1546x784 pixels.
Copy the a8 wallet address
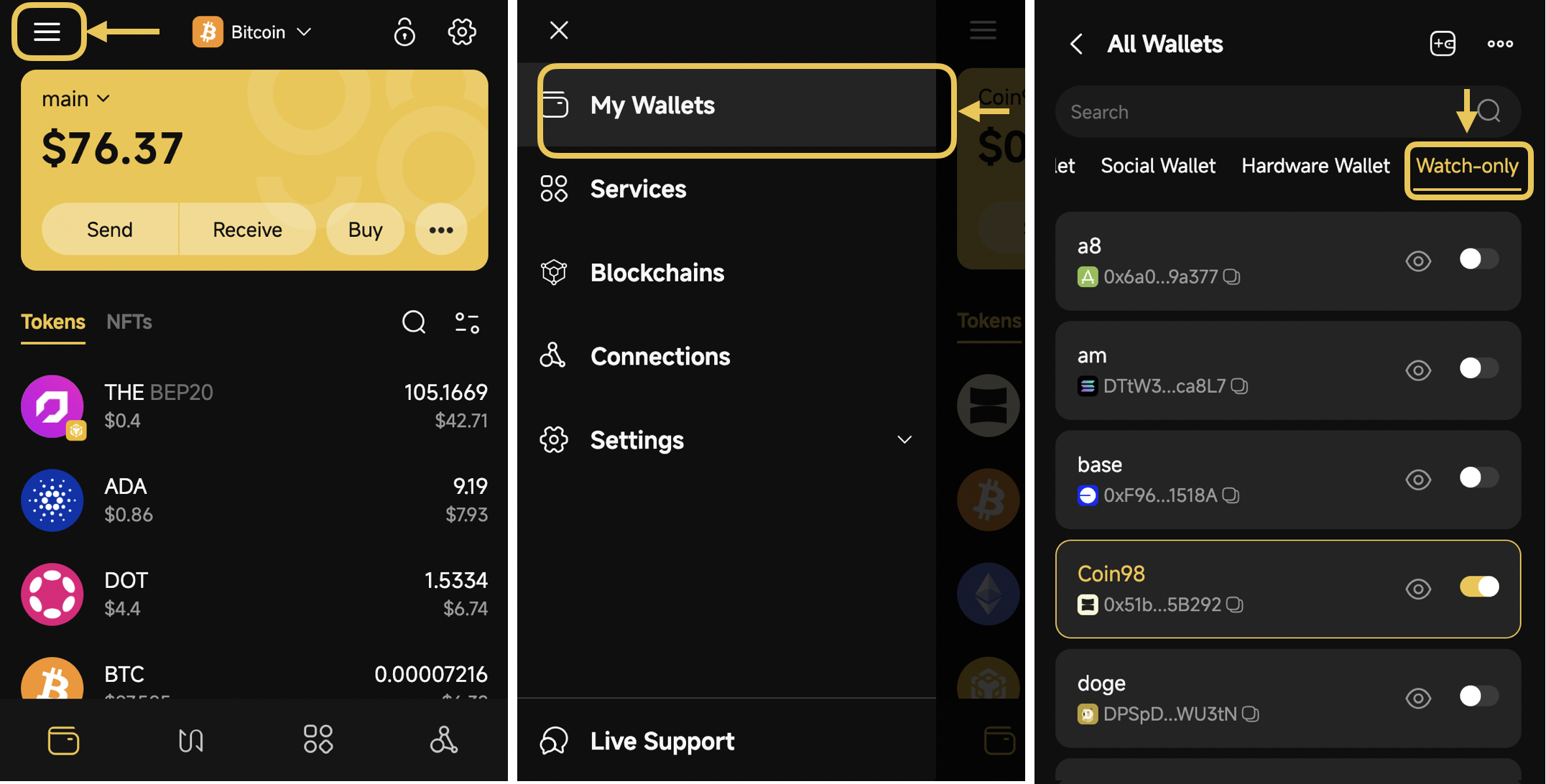(x=1232, y=277)
